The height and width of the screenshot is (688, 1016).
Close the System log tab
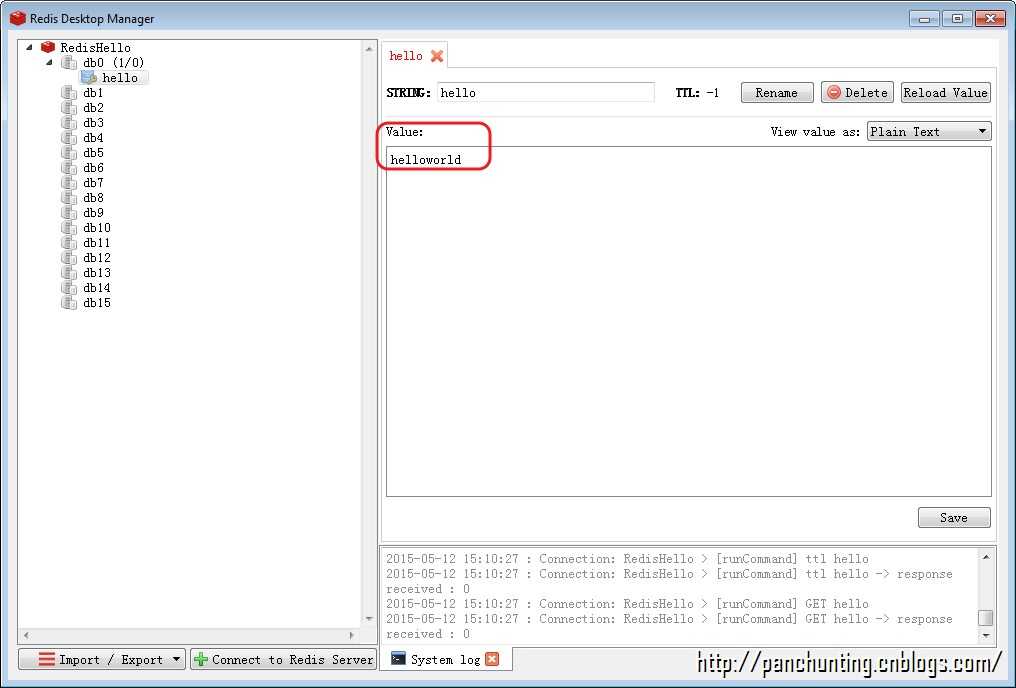(492, 659)
